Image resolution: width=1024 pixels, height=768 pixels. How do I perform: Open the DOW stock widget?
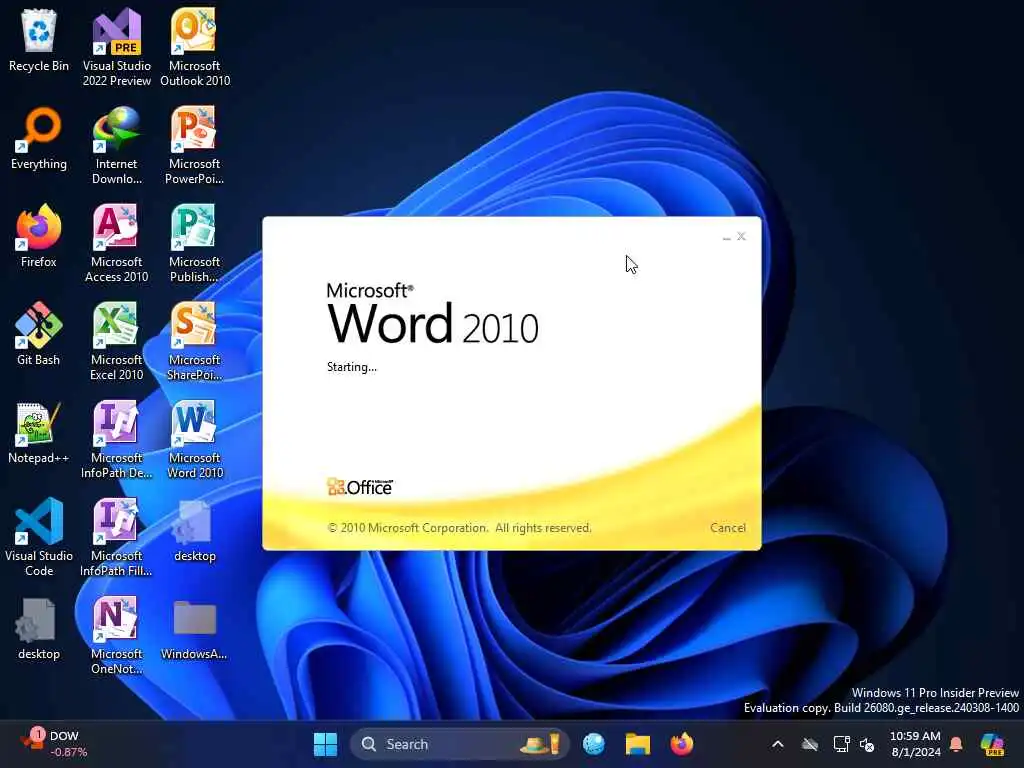[x=54, y=744]
